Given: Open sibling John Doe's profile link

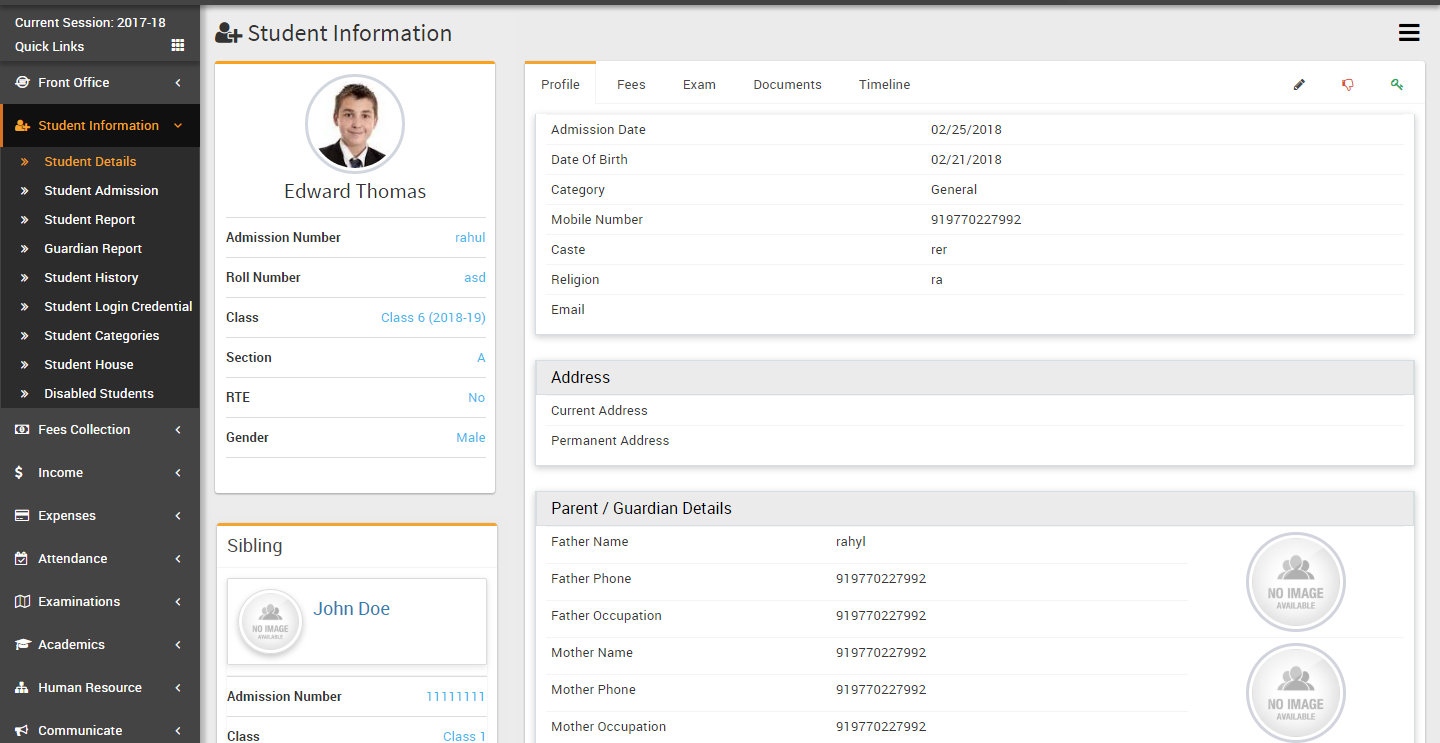Looking at the screenshot, I should [x=351, y=609].
